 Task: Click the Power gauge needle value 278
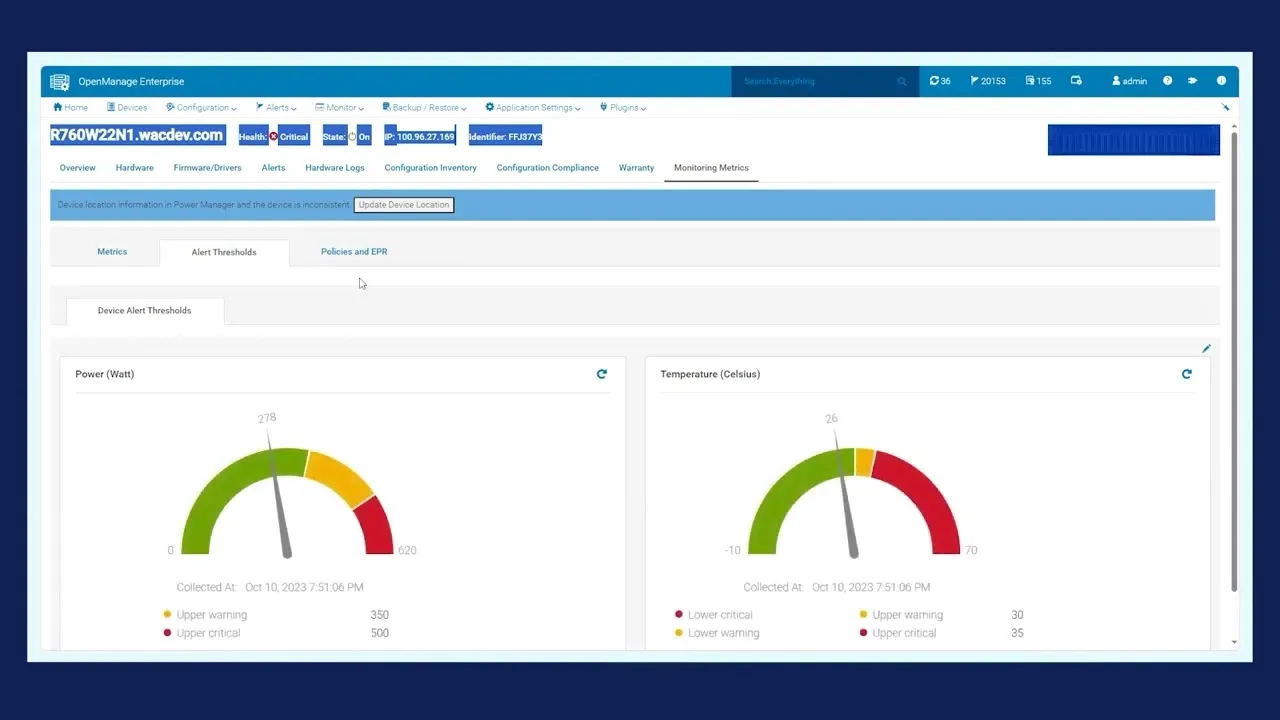[x=267, y=418]
